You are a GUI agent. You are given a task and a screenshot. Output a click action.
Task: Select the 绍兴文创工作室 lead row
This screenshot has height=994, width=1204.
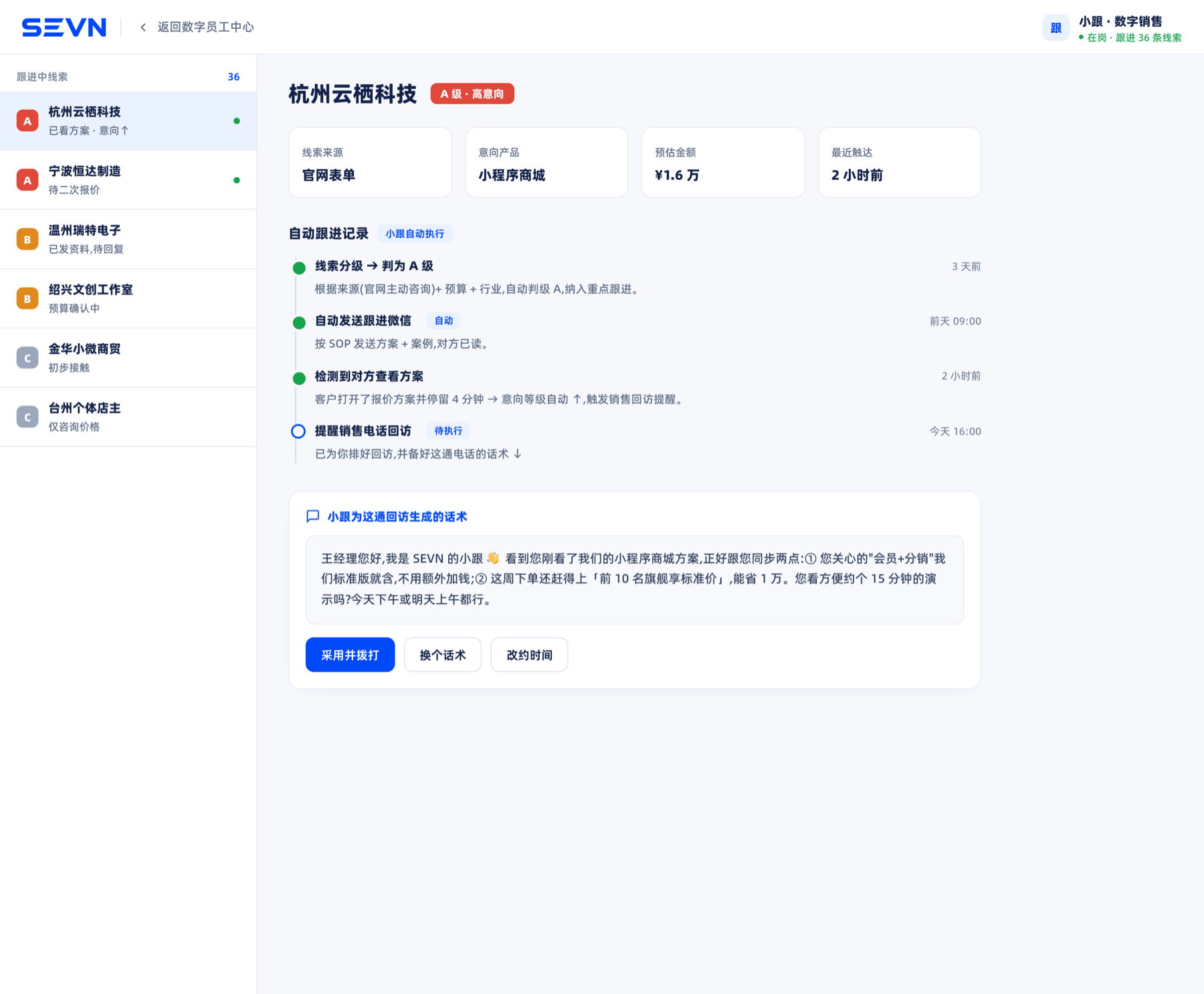(128, 298)
